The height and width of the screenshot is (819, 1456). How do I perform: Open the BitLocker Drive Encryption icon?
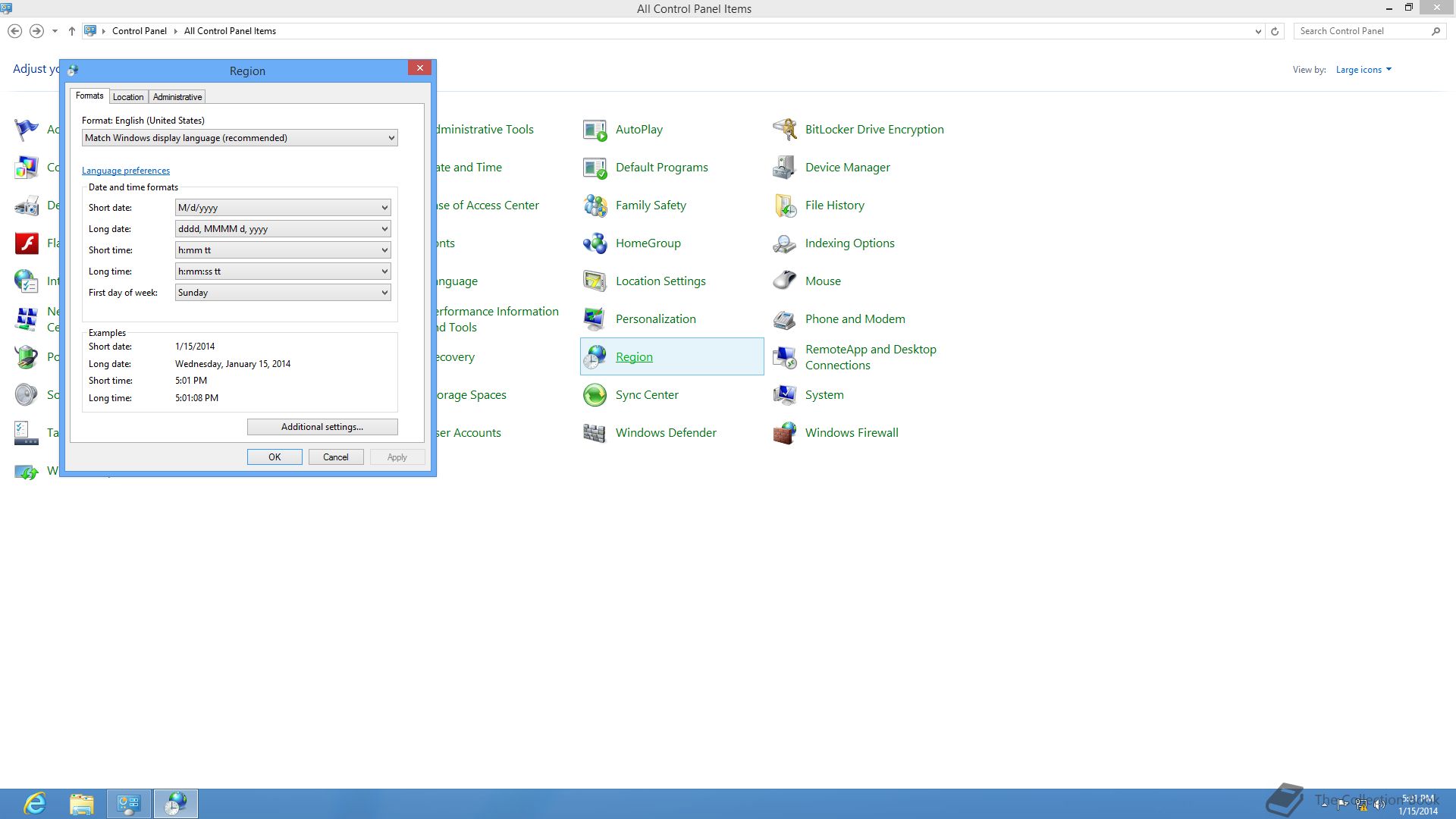784,130
